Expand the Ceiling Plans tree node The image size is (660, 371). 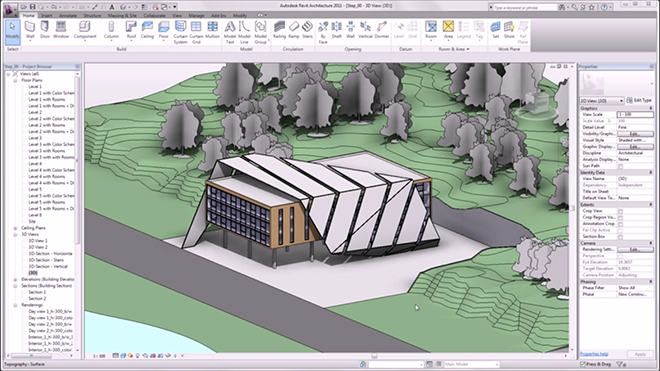15,228
